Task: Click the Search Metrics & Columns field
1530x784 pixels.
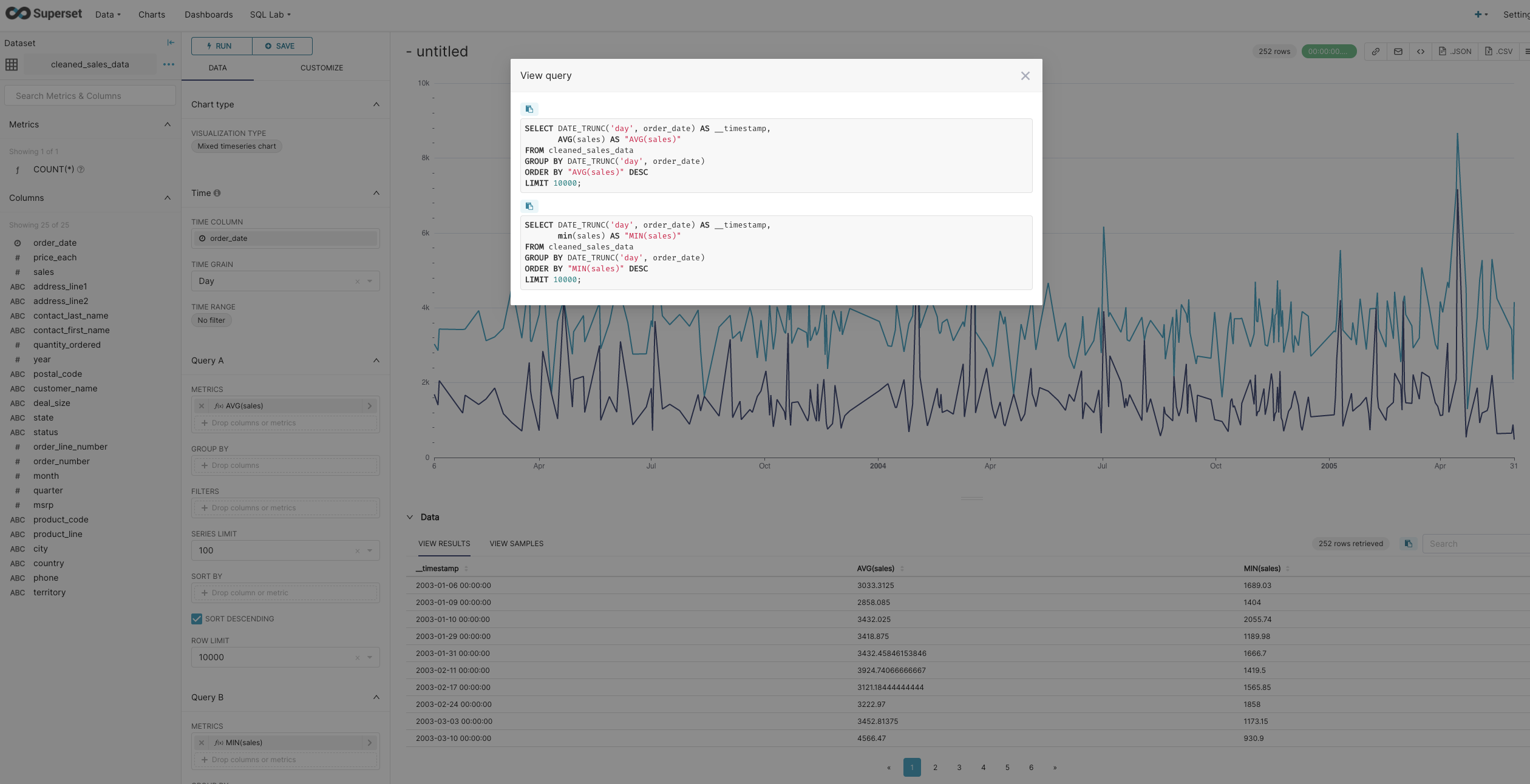Action: coord(90,96)
